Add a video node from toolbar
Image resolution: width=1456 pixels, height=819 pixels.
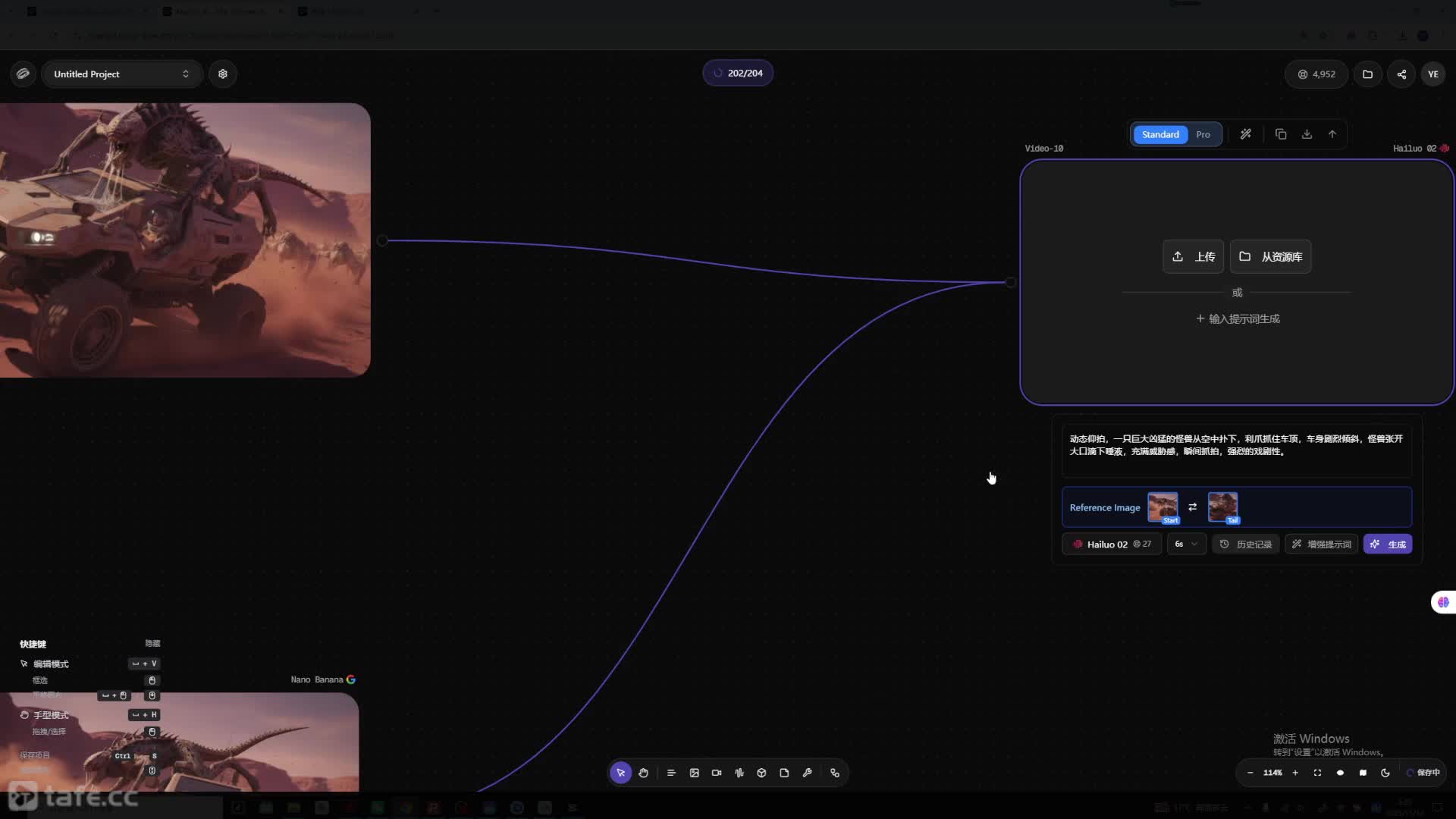coord(717,773)
